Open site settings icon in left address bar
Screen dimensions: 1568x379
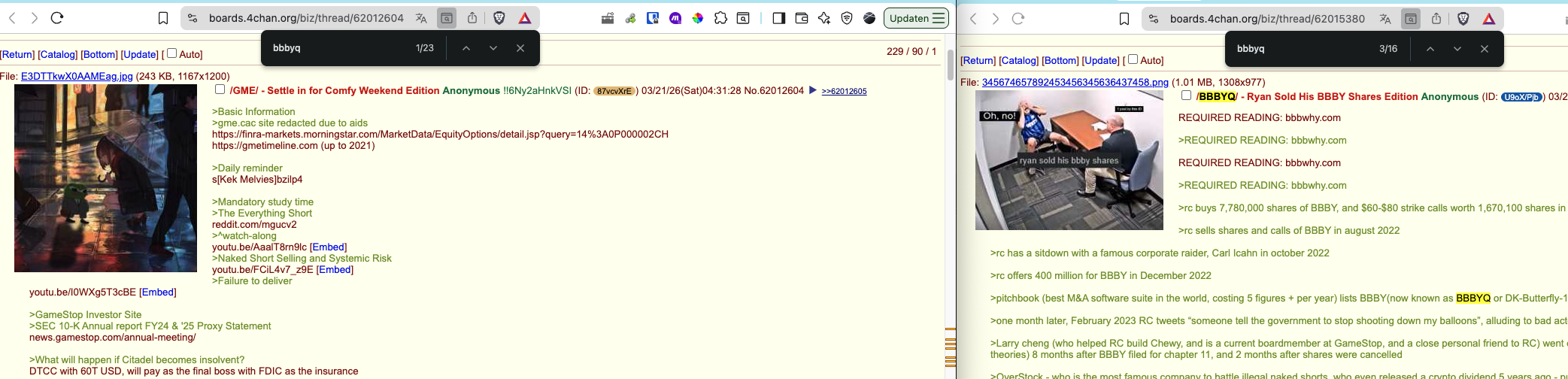pyautogui.click(x=193, y=18)
